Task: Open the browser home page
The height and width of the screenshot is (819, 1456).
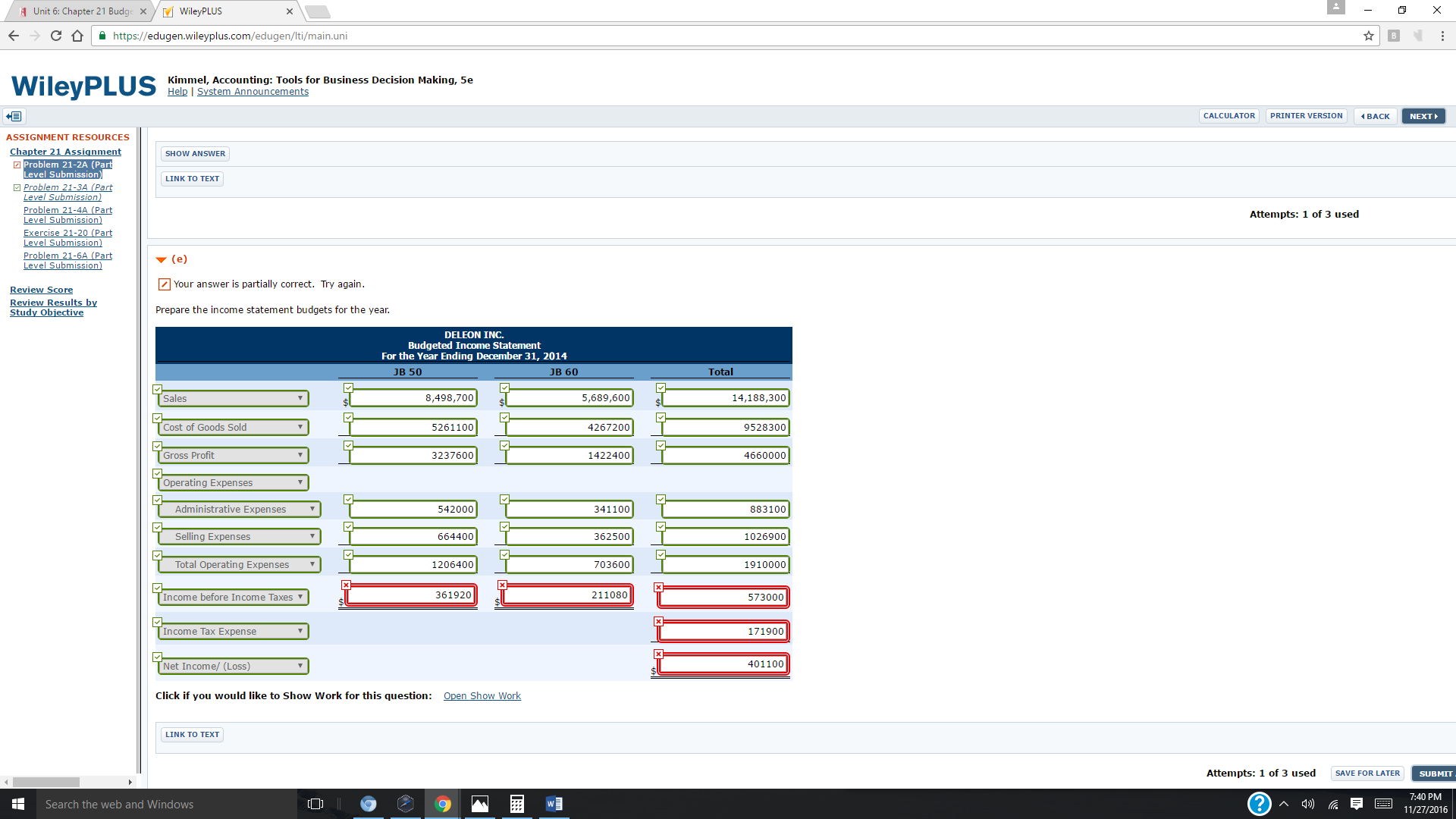Action: 77,36
